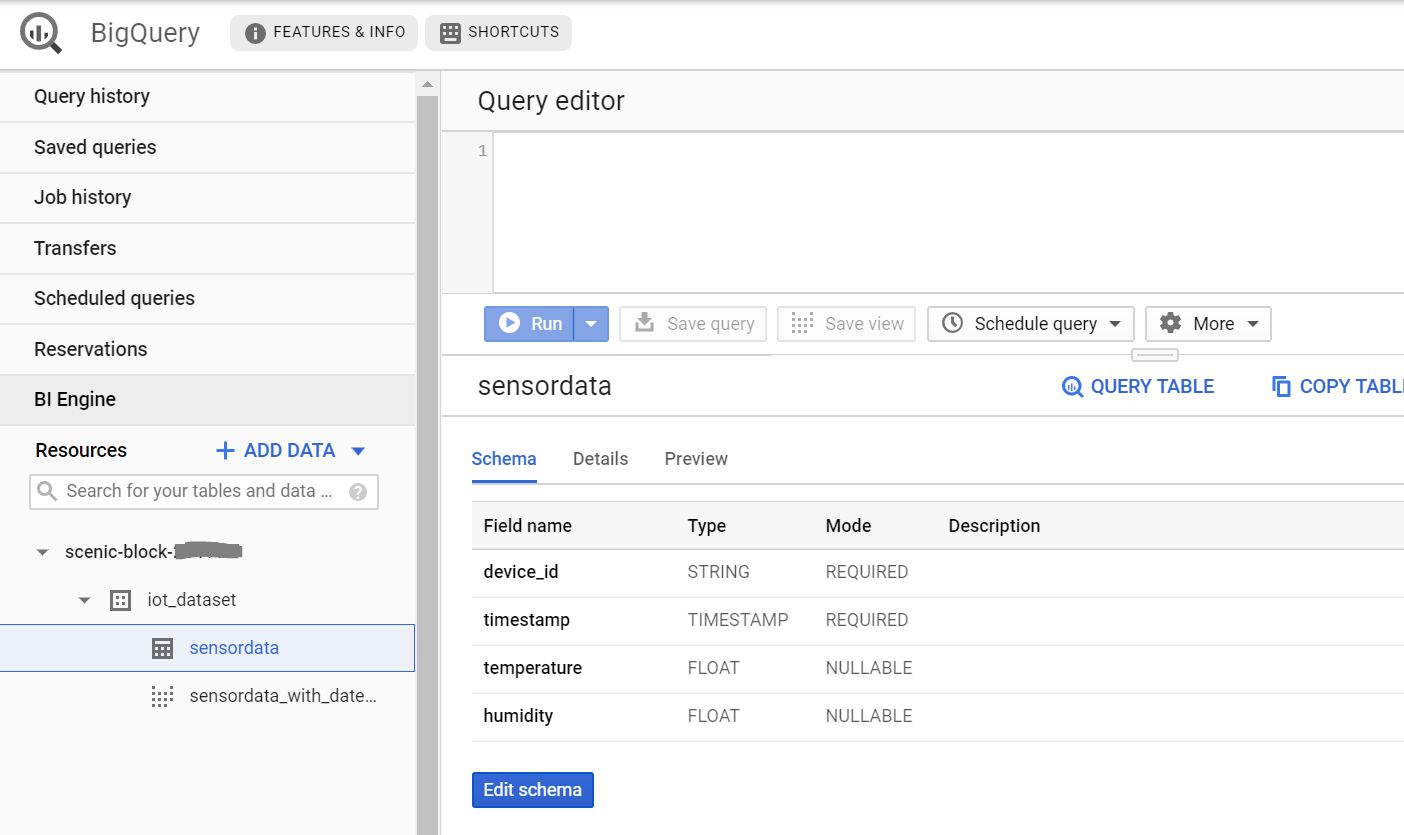Click the humidity field name

518,716
